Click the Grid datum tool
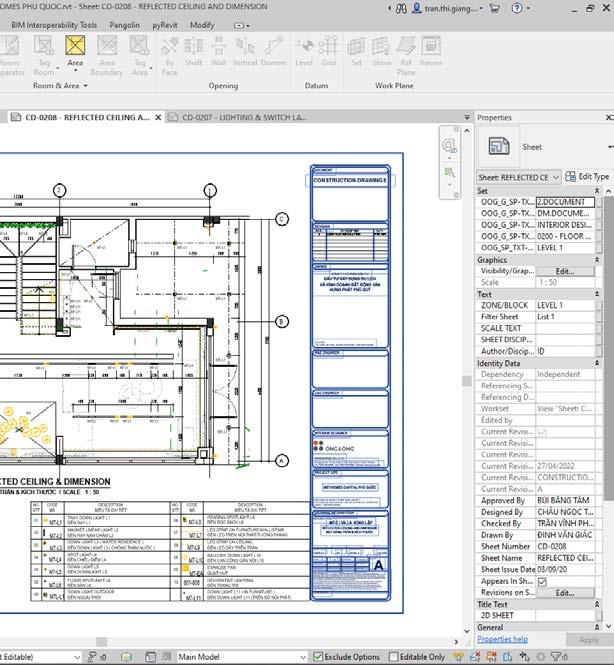614x665 pixels. pos(328,51)
